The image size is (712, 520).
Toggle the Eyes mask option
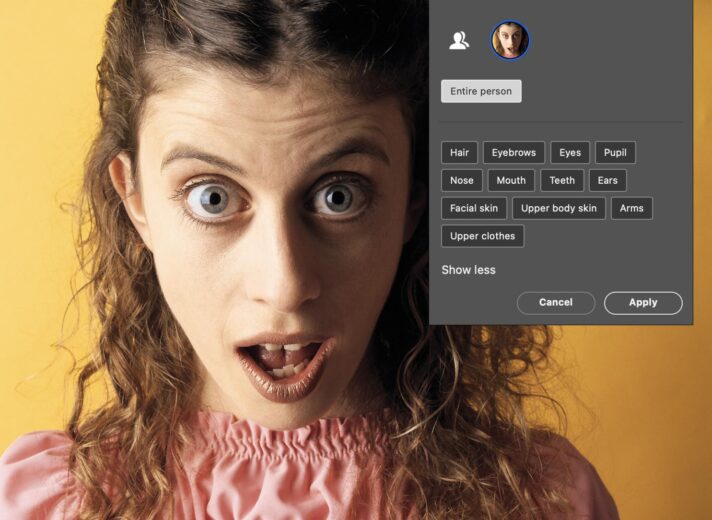[570, 153]
